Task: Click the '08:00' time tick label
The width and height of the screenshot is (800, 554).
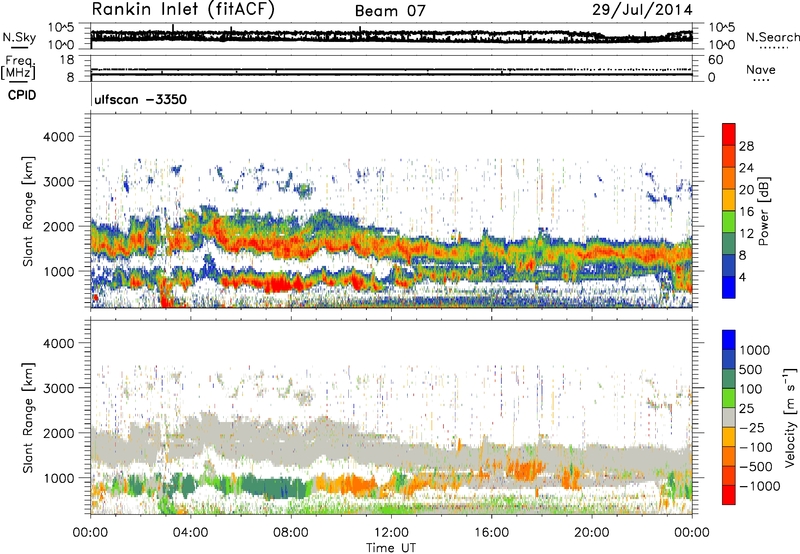Action: pyautogui.click(x=291, y=533)
